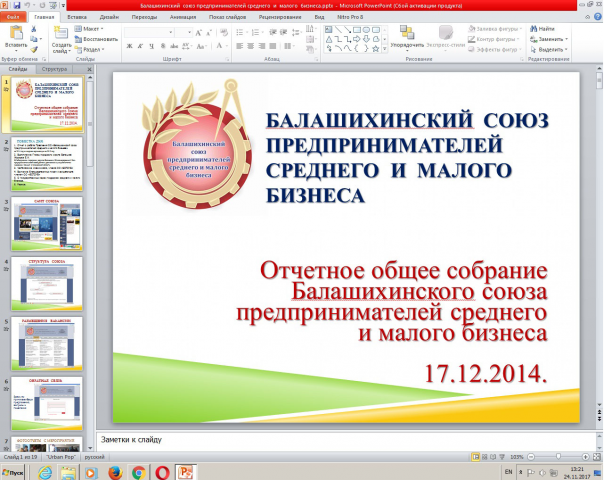Image resolution: width=604 pixels, height=480 pixels.
Task: Pick the triangle shape from gallery
Action: 329,39
